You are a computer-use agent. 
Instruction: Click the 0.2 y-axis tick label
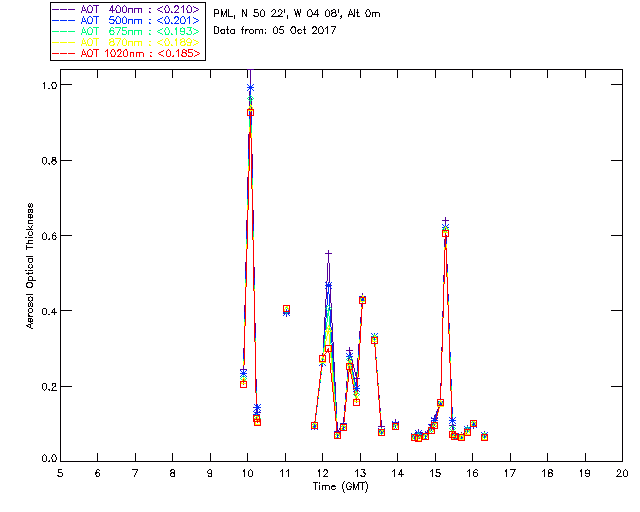pyautogui.click(x=49, y=387)
